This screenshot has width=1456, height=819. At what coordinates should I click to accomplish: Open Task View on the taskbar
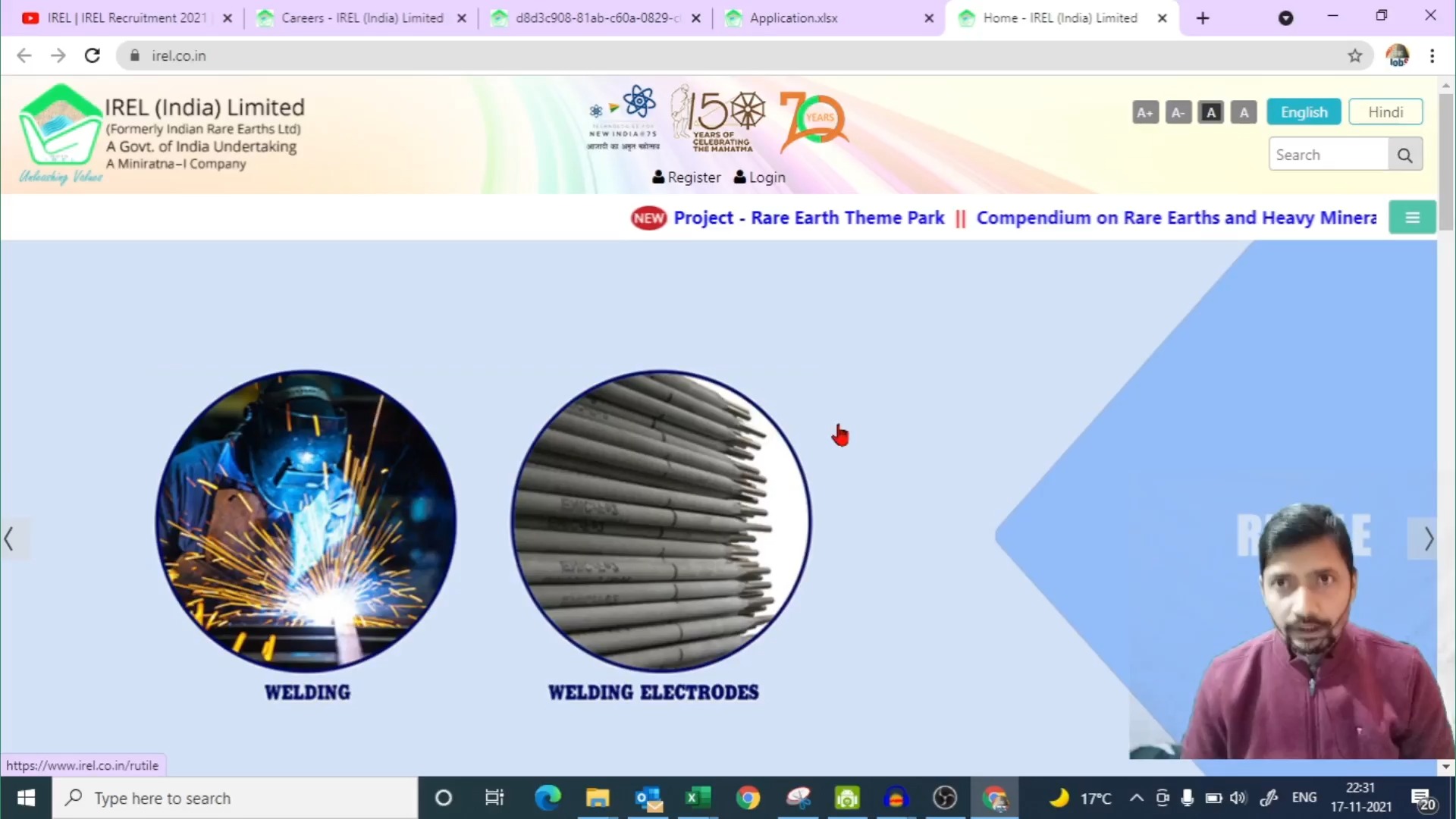click(x=494, y=798)
